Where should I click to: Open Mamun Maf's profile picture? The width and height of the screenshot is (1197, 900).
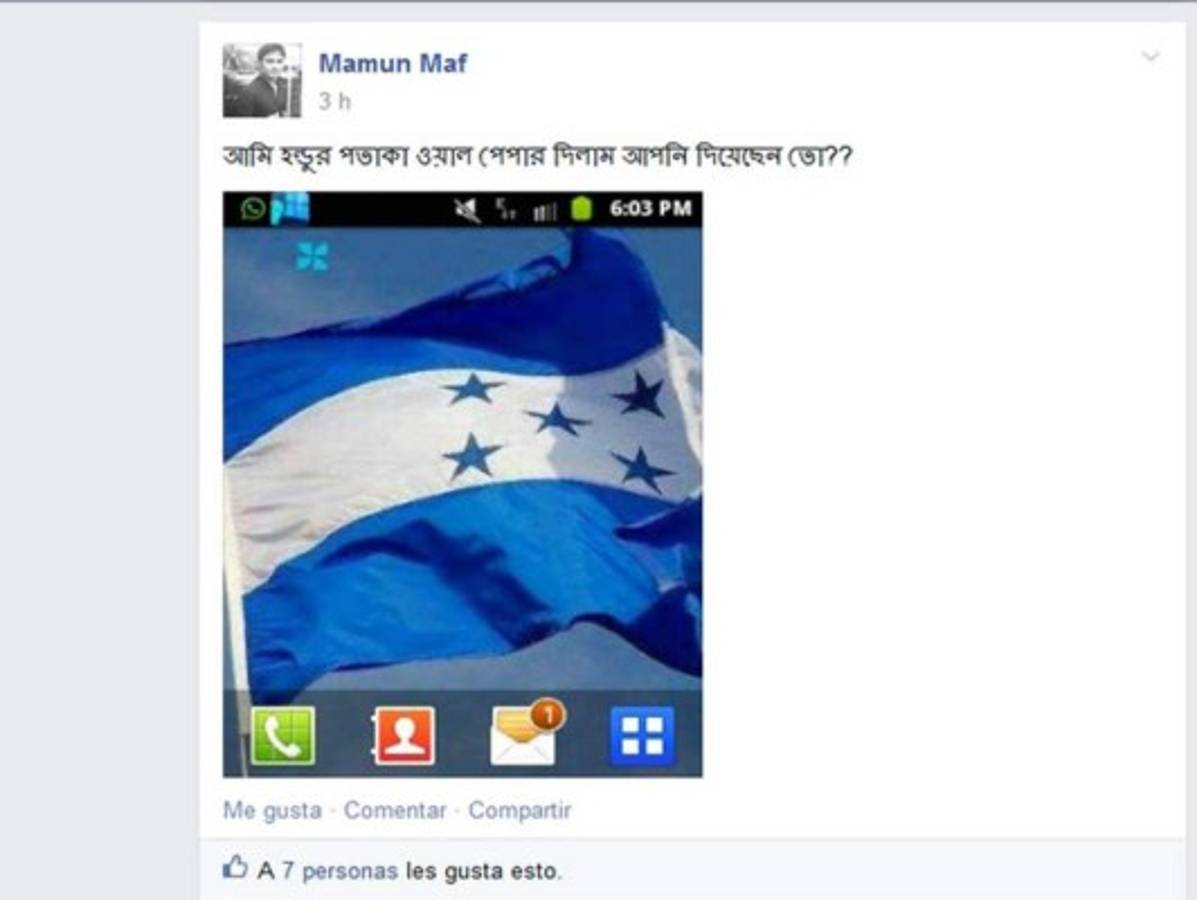coord(262,80)
